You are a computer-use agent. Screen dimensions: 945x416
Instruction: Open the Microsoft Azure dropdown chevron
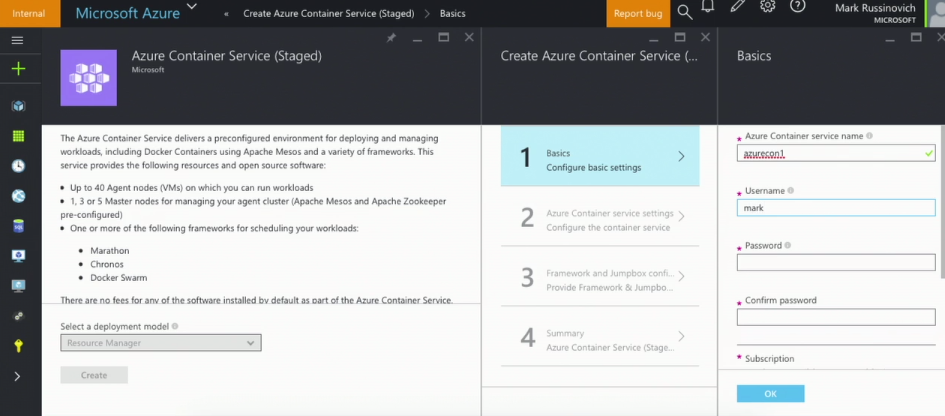[192, 8]
